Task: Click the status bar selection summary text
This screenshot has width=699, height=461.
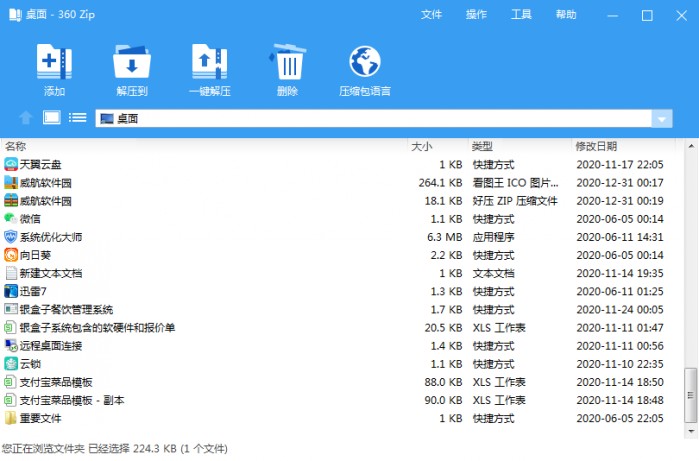Action: [x=115, y=449]
